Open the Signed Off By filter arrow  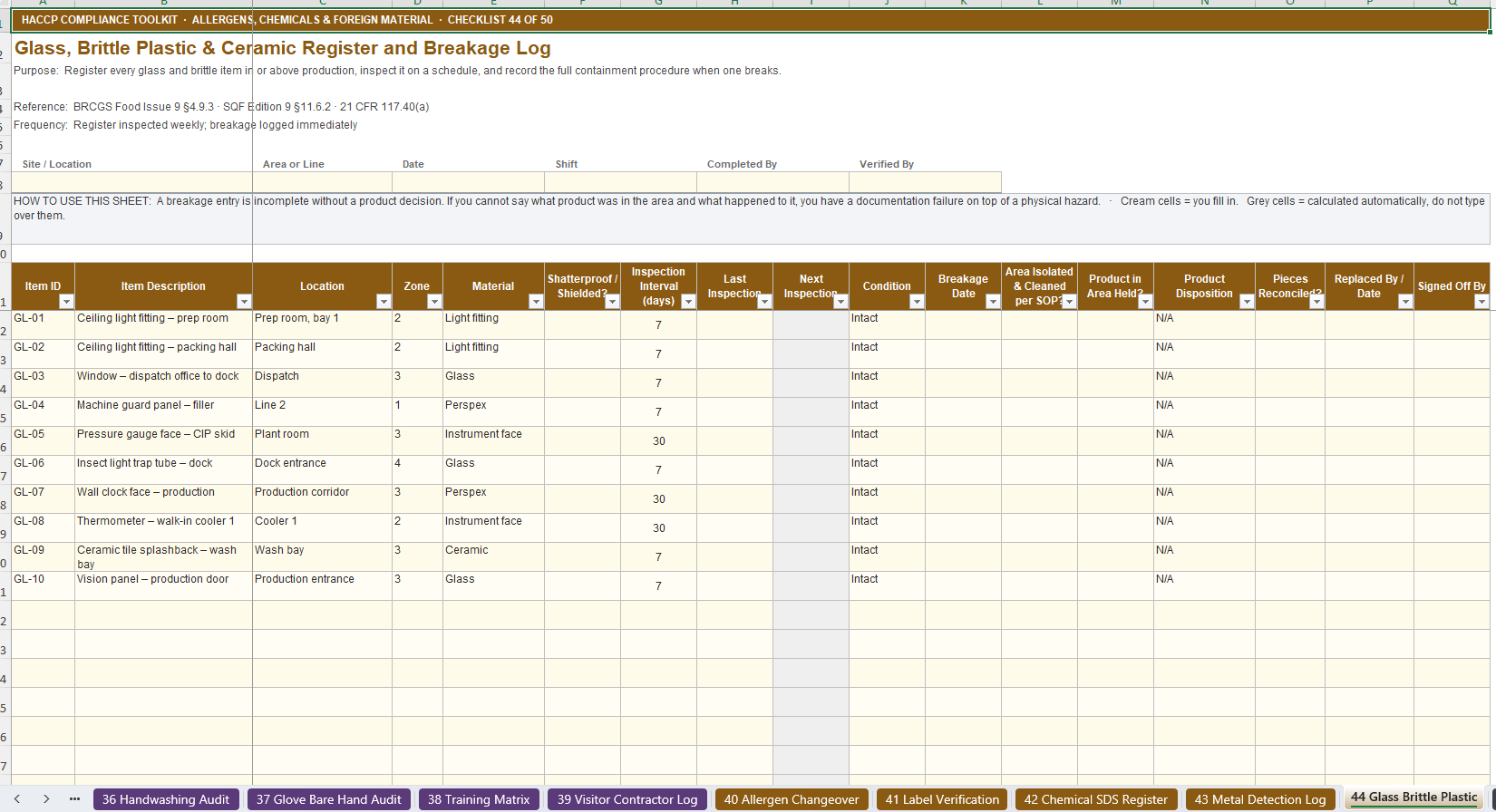pyautogui.click(x=1481, y=301)
